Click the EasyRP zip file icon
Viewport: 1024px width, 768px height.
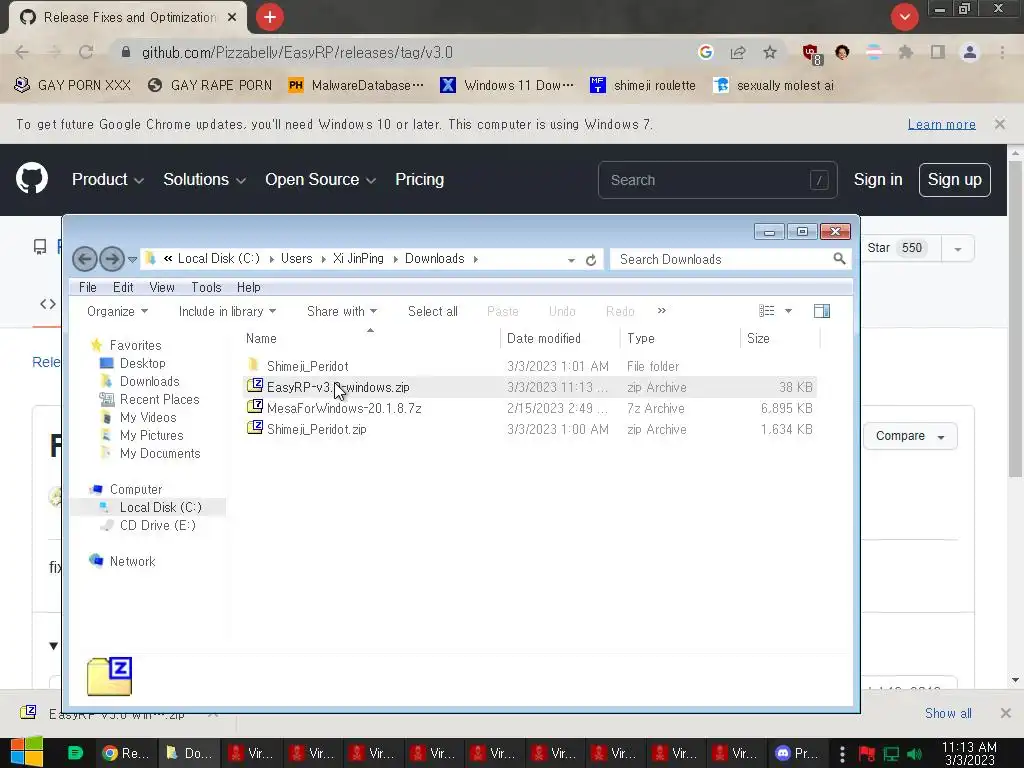255,386
